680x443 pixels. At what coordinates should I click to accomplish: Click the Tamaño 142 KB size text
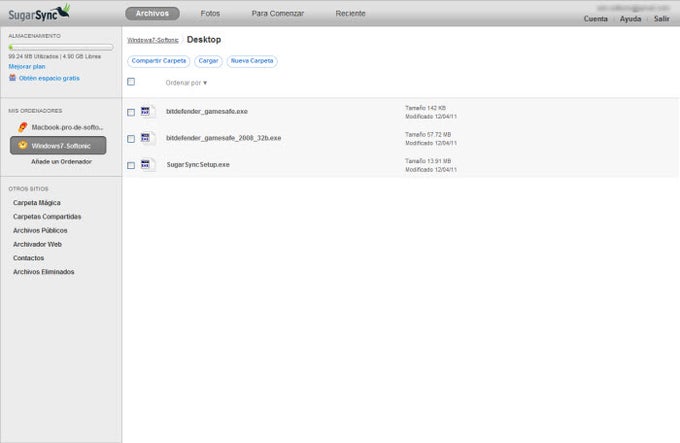425,108
